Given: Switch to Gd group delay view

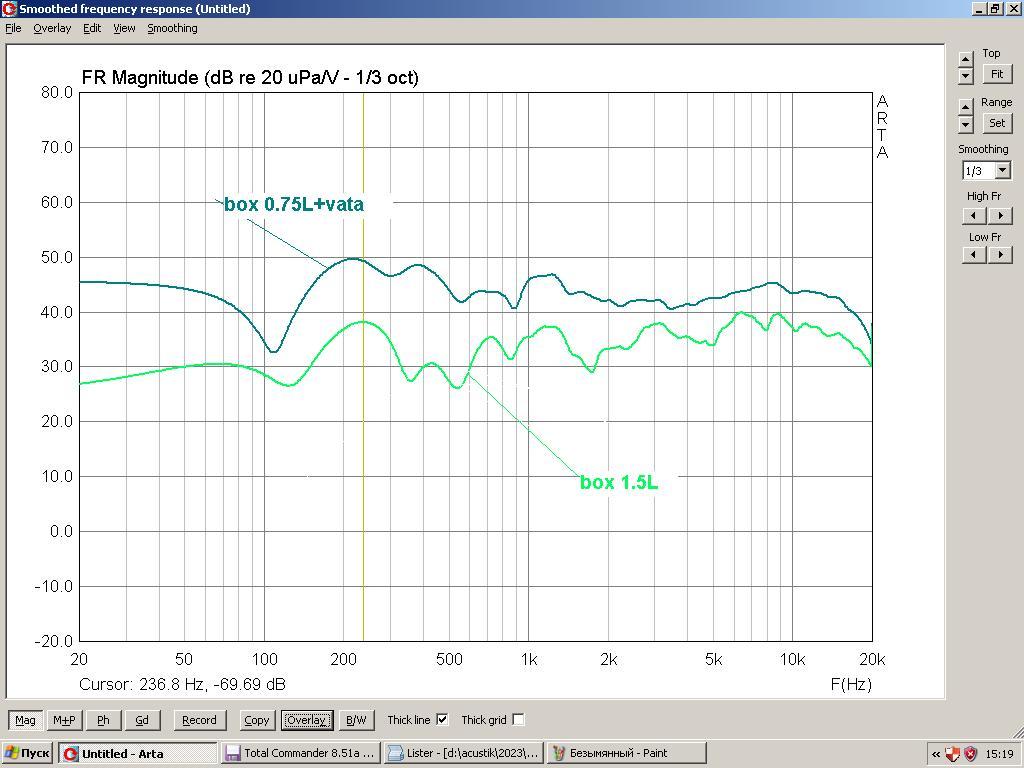Looking at the screenshot, I should (142, 720).
